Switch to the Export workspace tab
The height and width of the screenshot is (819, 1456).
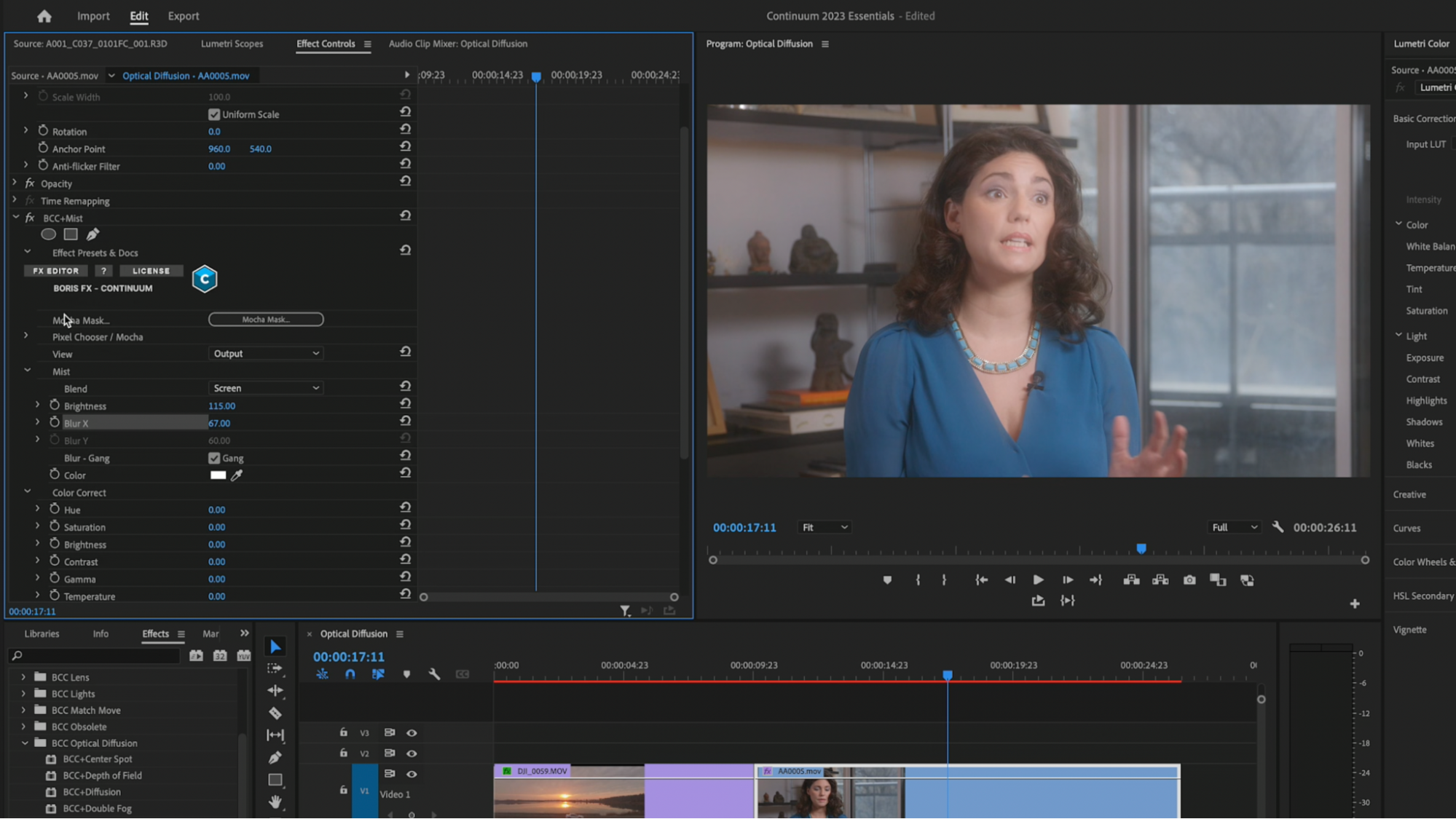click(x=184, y=16)
